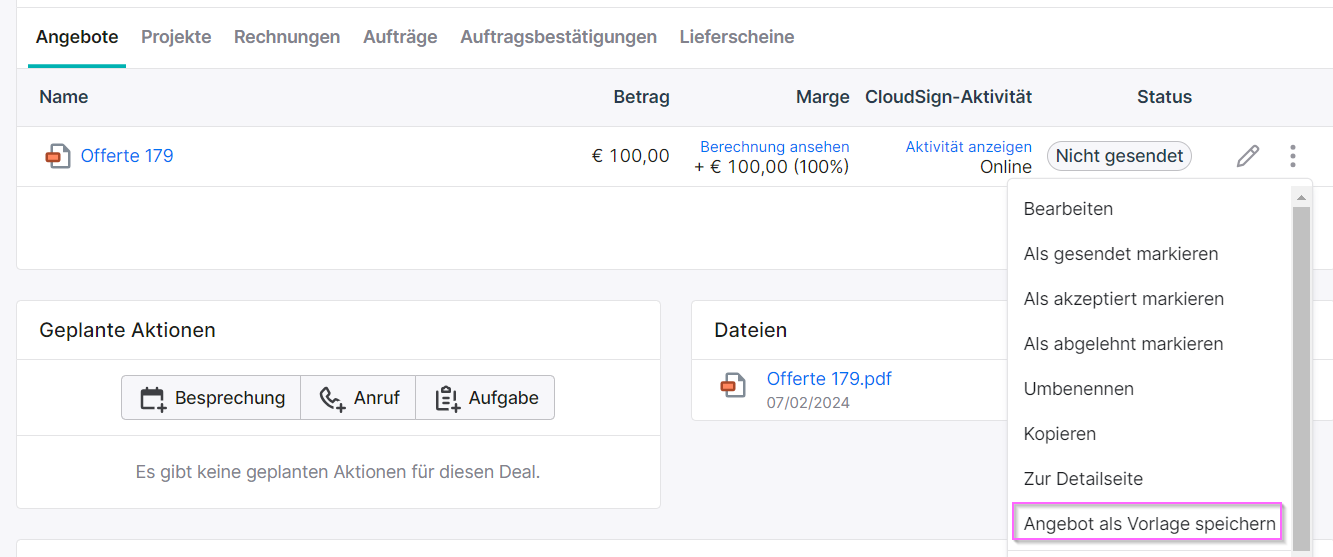This screenshot has height=557, width=1333.
Task: Schedule a meeting with Besprechung button
Action: pos(211,398)
